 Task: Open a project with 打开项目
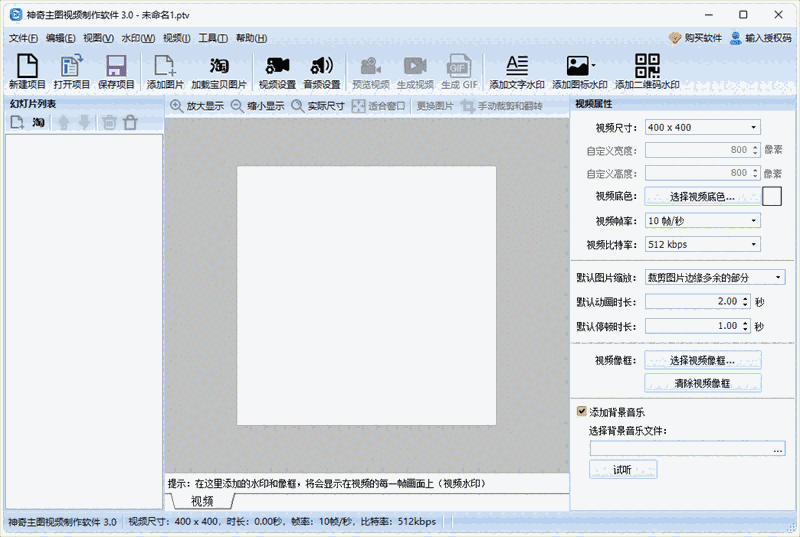pos(71,71)
